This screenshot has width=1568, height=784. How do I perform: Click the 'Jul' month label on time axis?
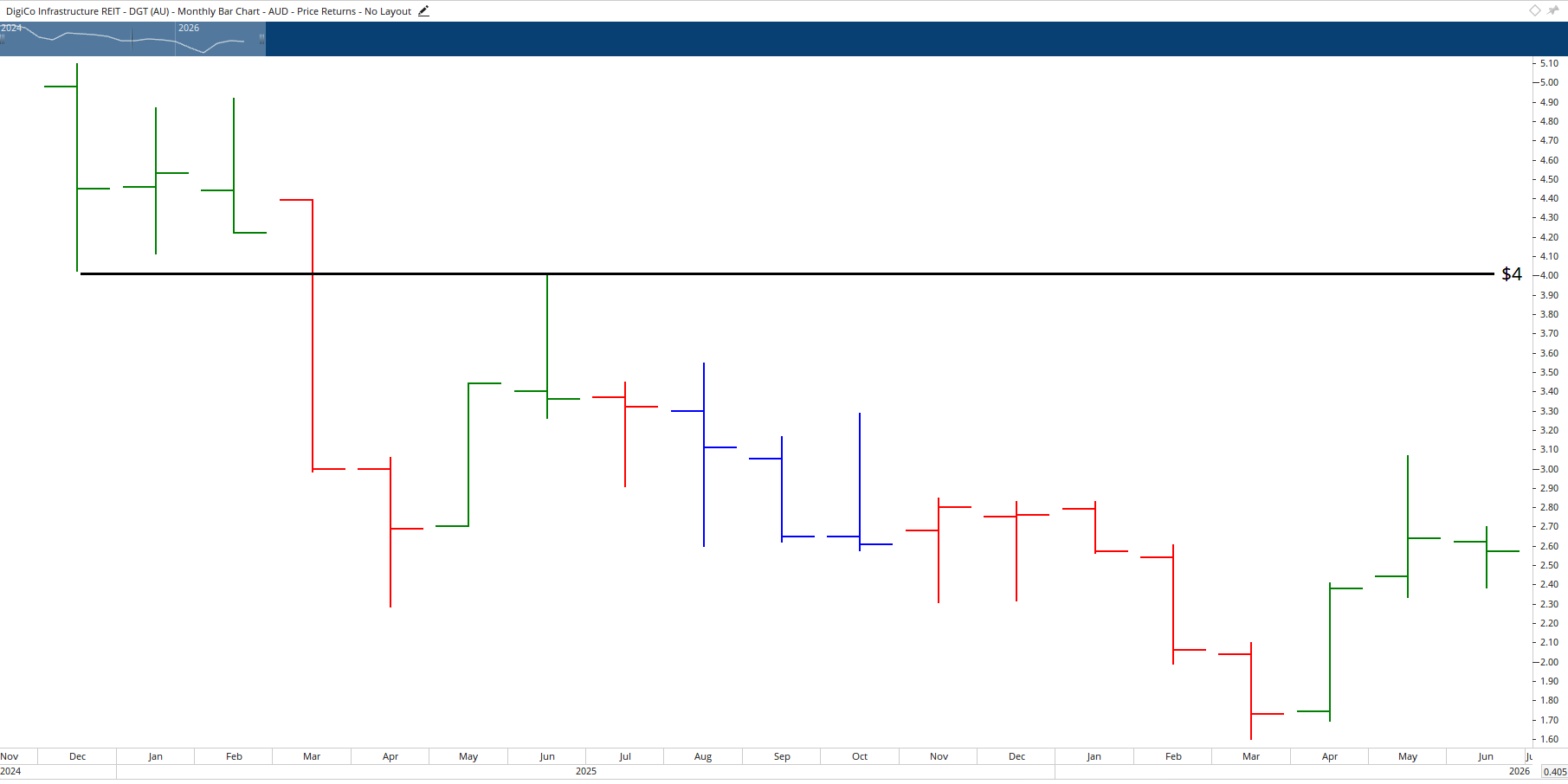[x=625, y=756]
